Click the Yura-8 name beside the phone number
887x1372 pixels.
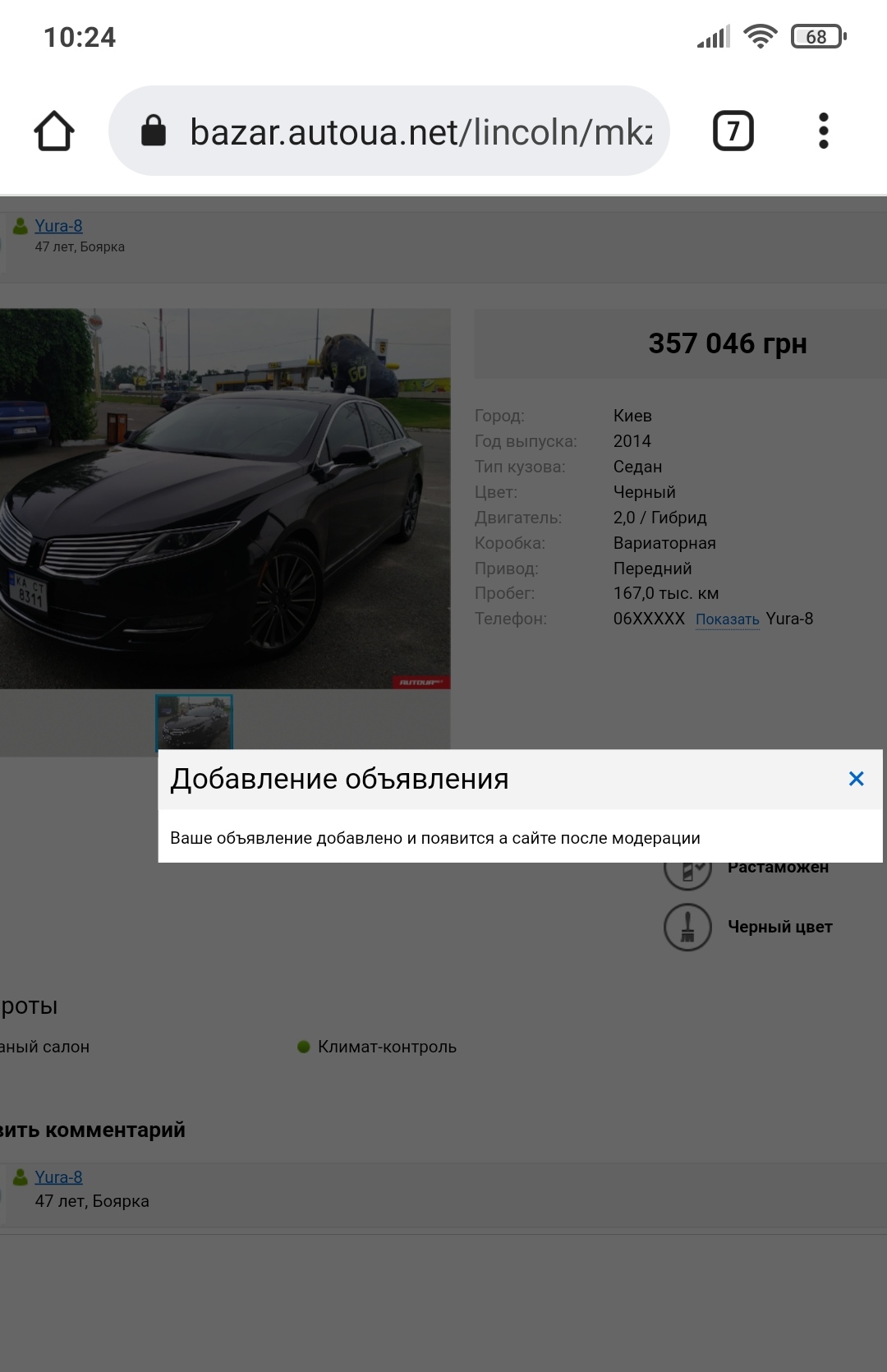tap(789, 619)
